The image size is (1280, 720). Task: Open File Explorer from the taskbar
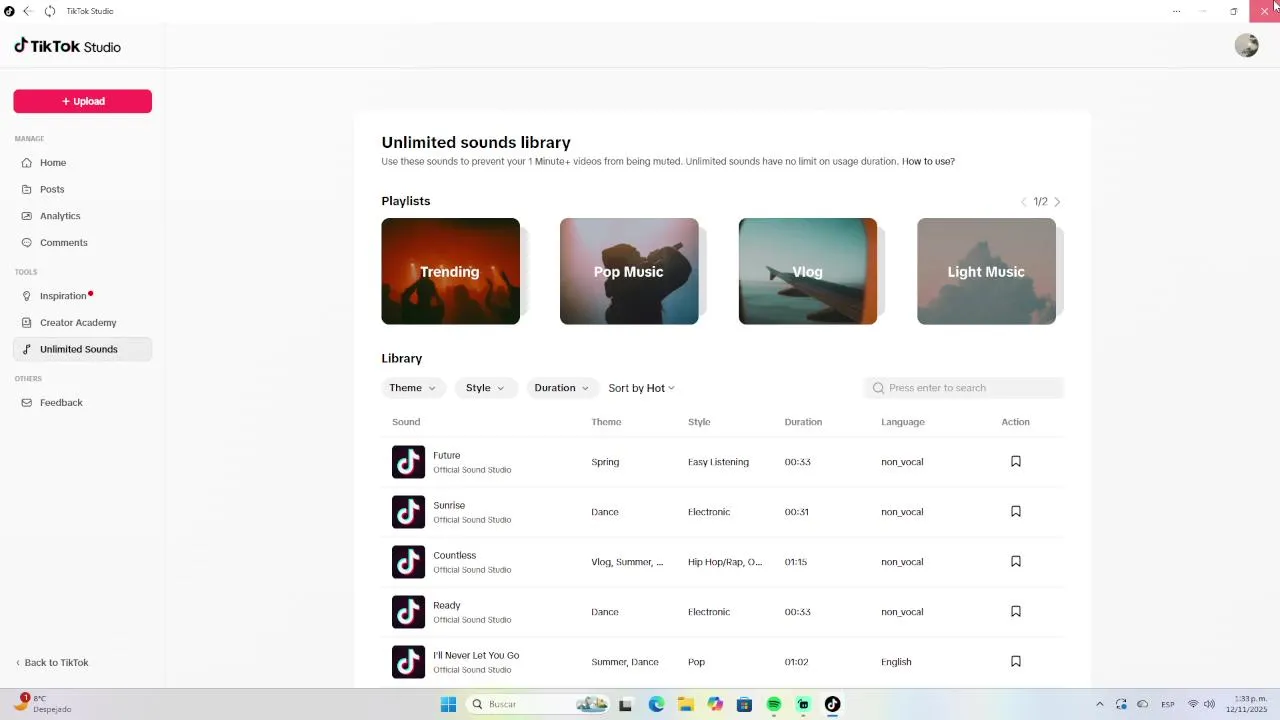[x=686, y=704]
